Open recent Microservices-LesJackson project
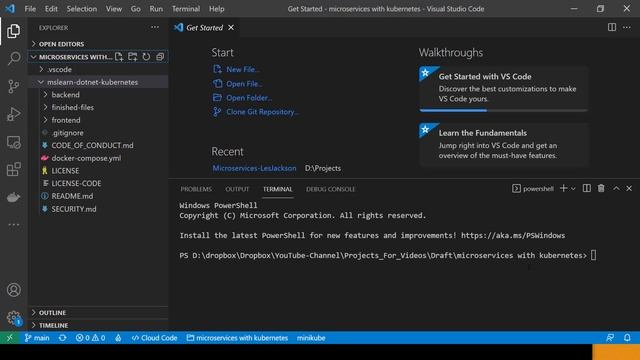 pyautogui.click(x=254, y=168)
